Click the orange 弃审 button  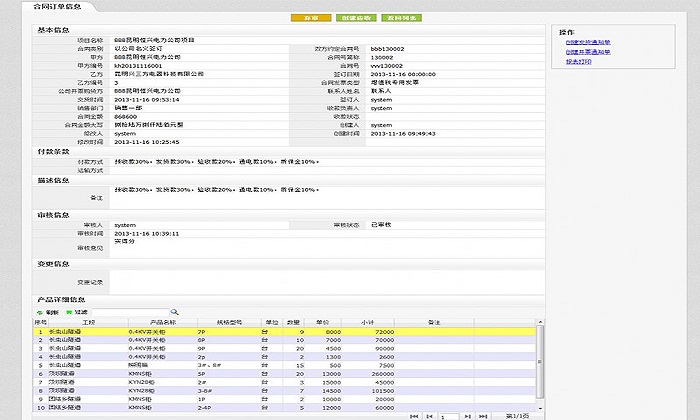pos(311,18)
